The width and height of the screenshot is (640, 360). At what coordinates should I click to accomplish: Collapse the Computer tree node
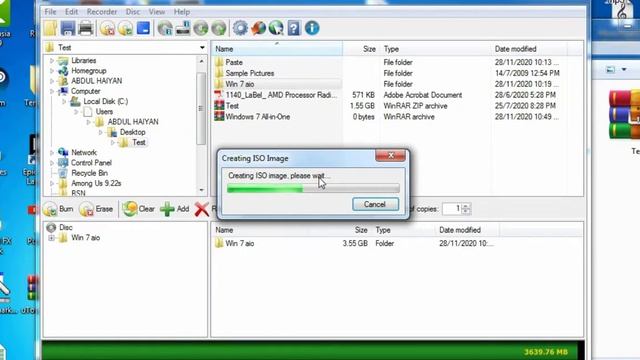[52, 91]
